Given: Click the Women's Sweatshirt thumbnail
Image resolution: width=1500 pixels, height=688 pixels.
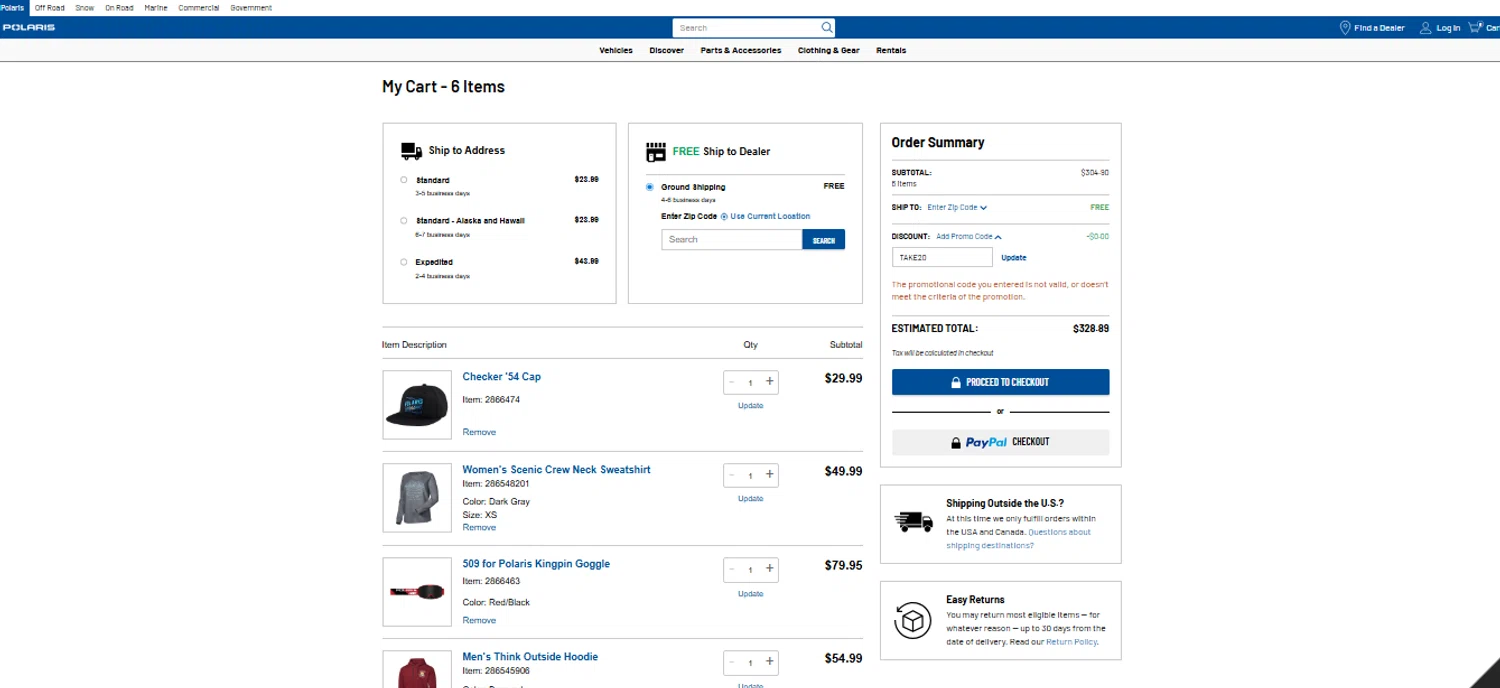Looking at the screenshot, I should click(x=417, y=498).
